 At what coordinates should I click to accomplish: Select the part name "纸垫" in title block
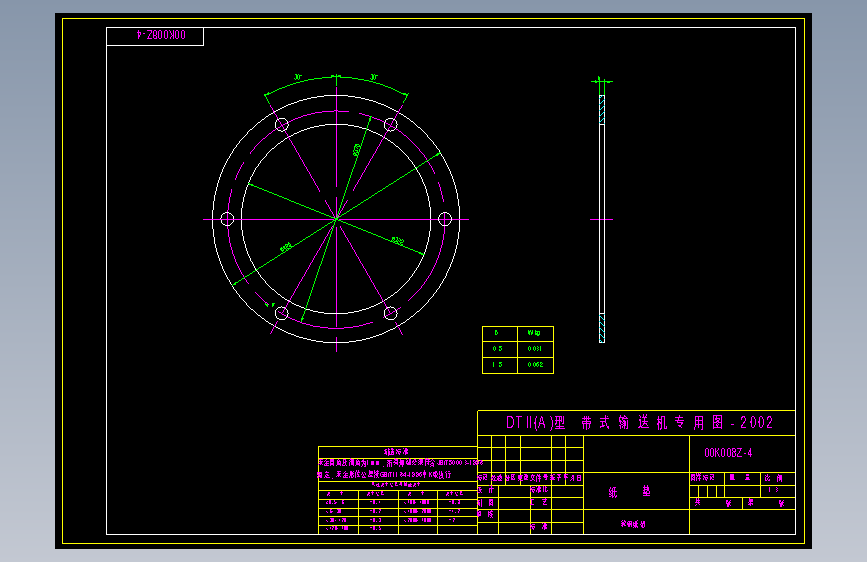[x=629, y=491]
